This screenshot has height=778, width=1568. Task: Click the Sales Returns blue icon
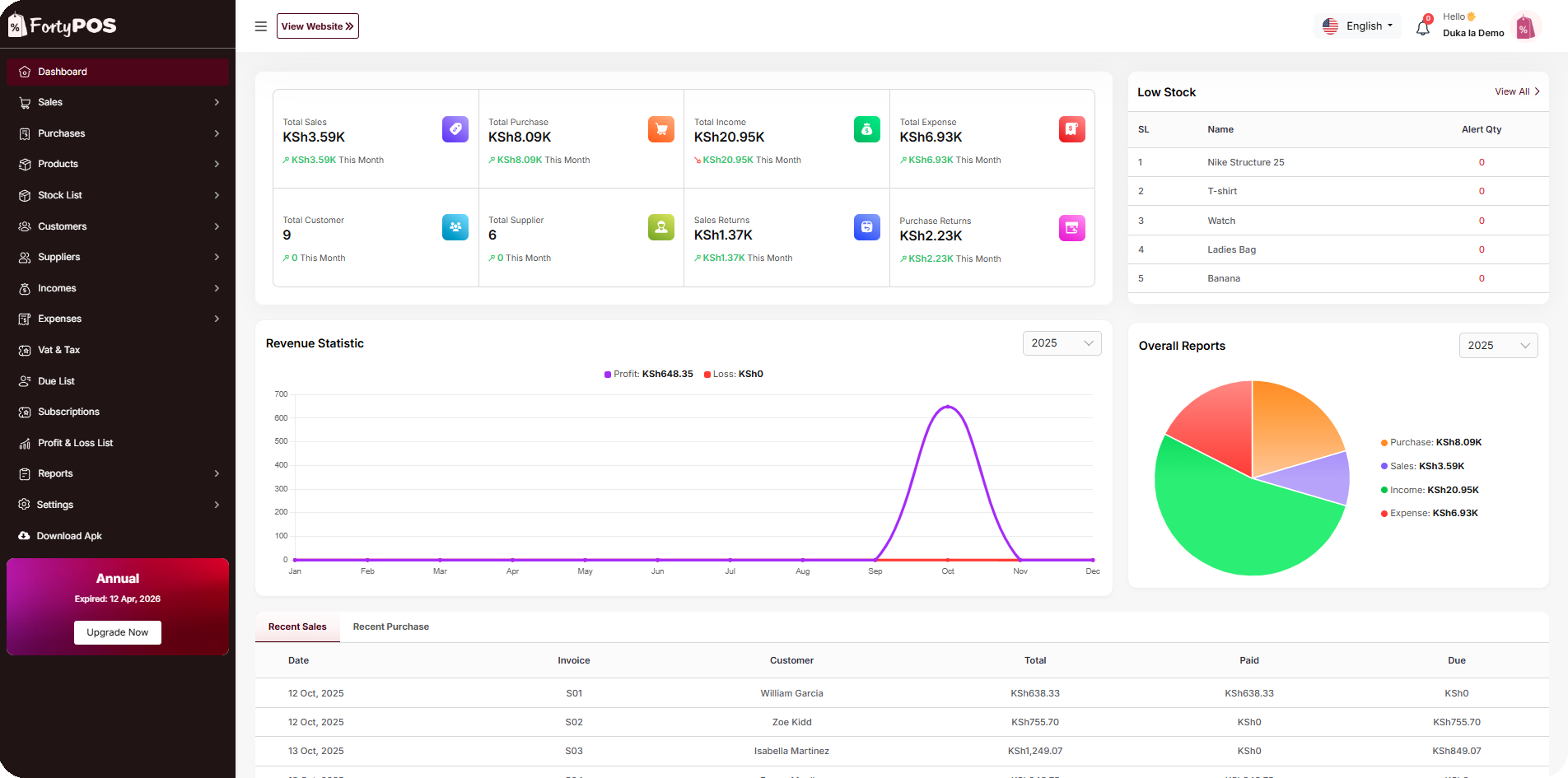[866, 227]
